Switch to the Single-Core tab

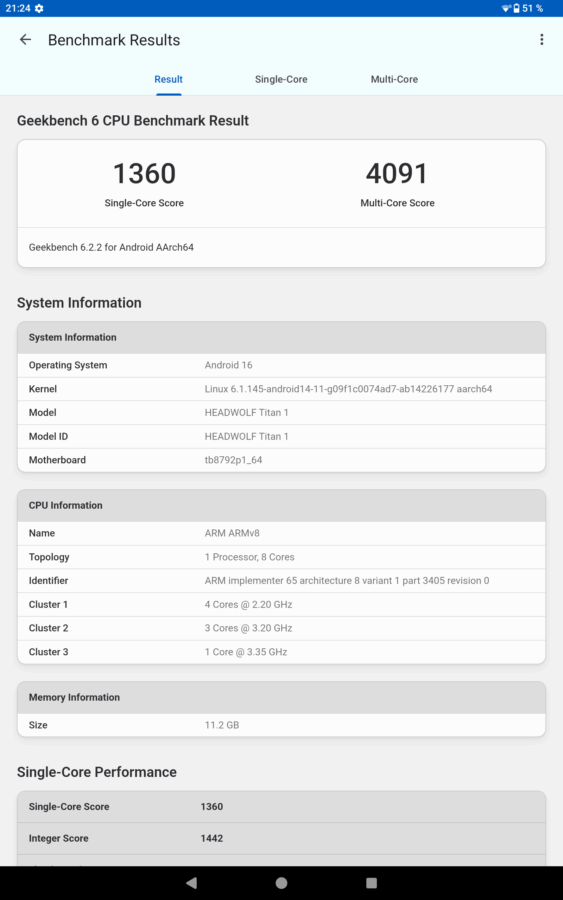point(281,79)
